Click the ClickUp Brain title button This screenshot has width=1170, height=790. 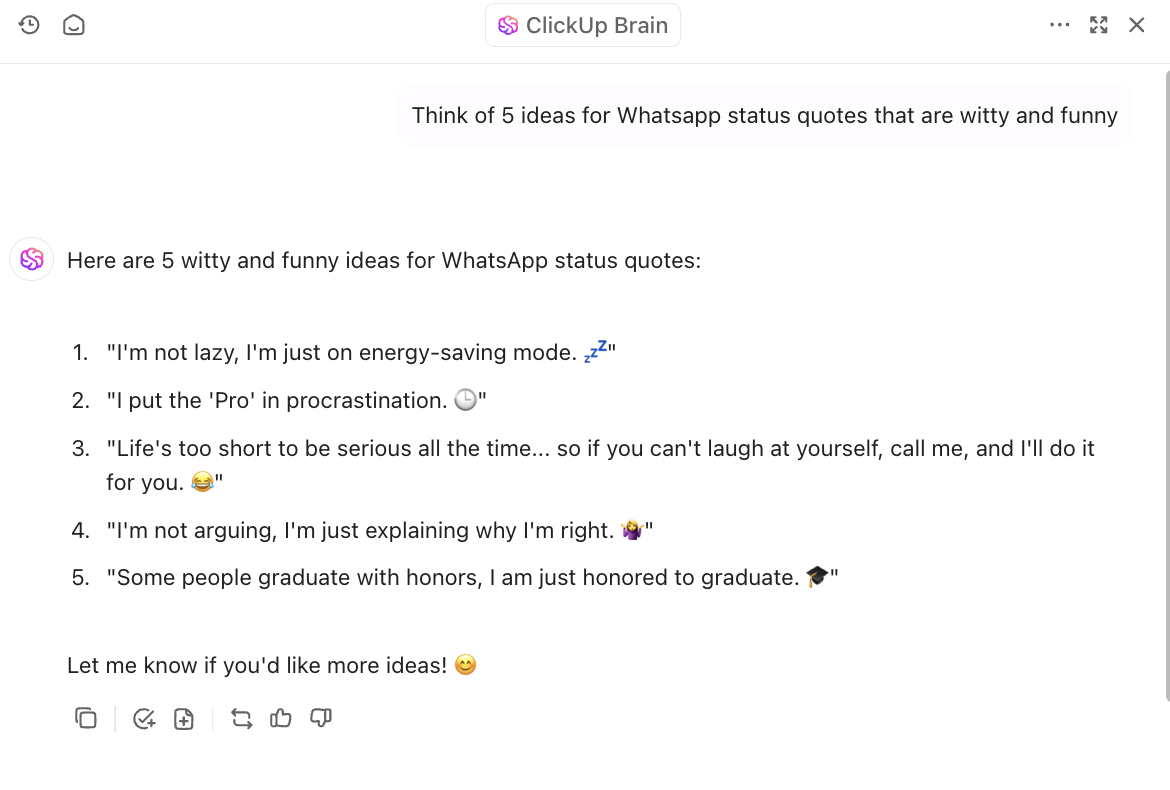tap(583, 25)
